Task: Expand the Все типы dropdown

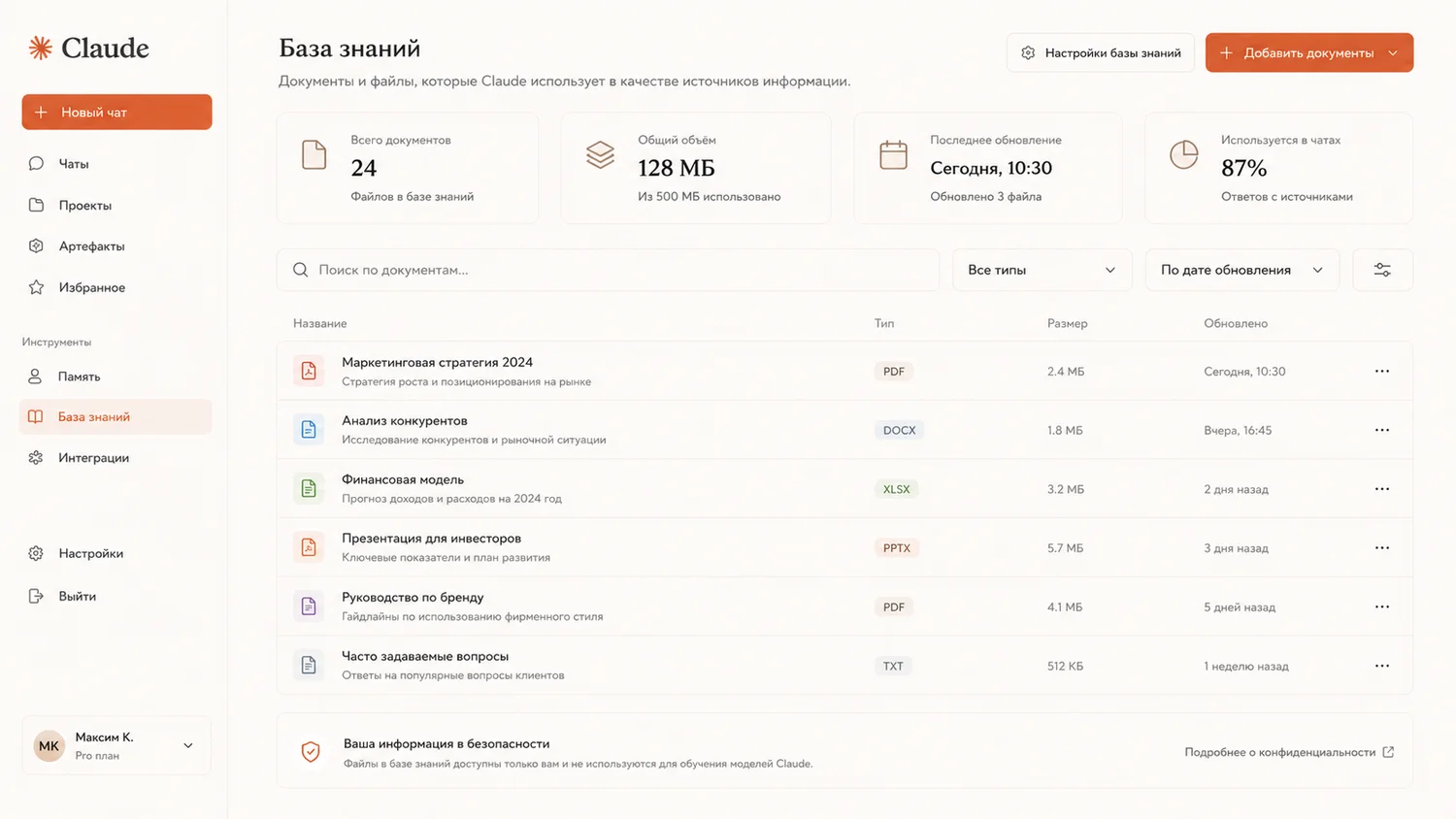Action: [1042, 270]
